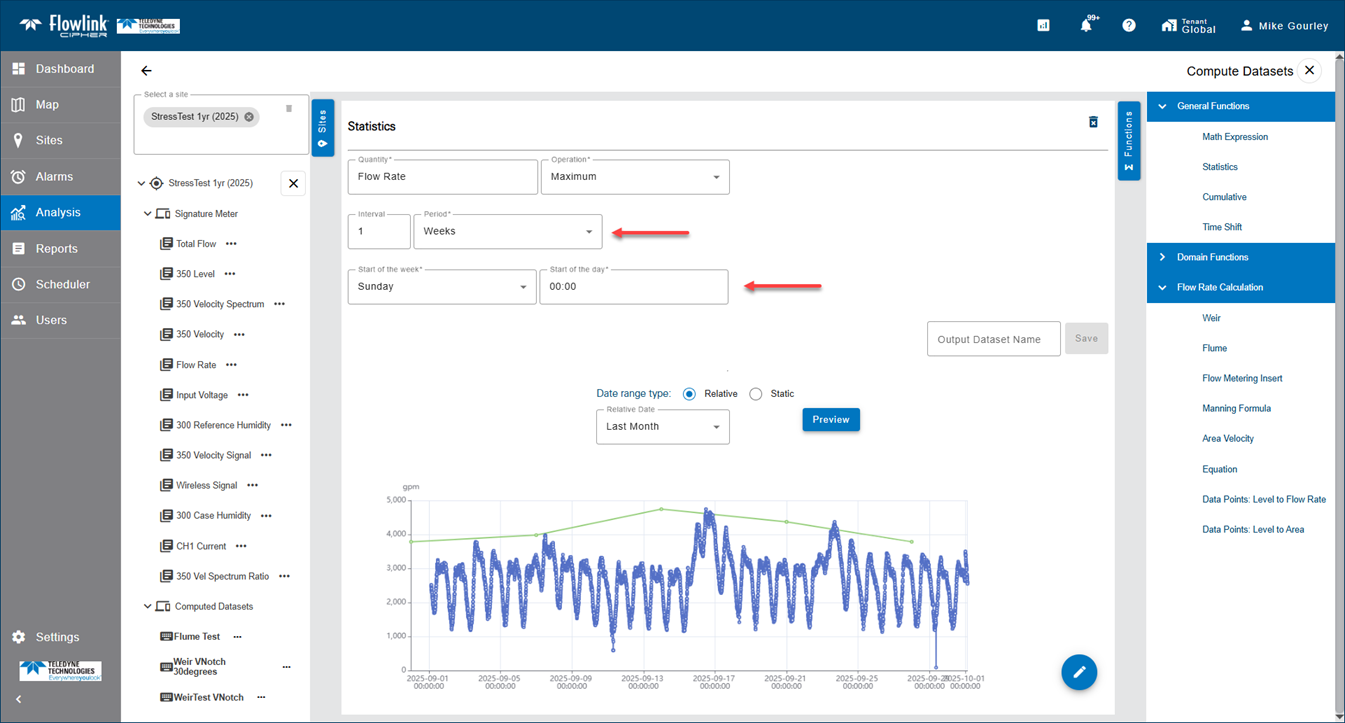Collapse the sidebar with bottom-left chevron

coord(18,699)
